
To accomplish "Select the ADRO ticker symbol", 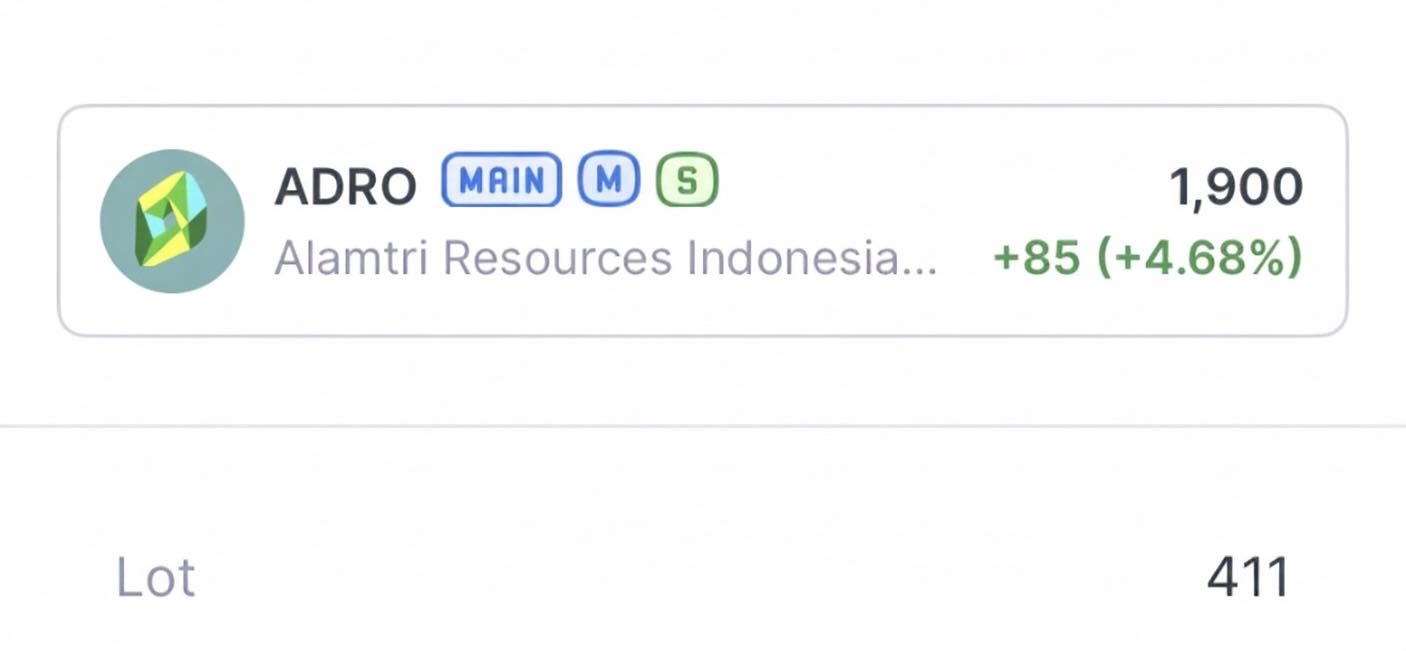I will pyautogui.click(x=345, y=186).
